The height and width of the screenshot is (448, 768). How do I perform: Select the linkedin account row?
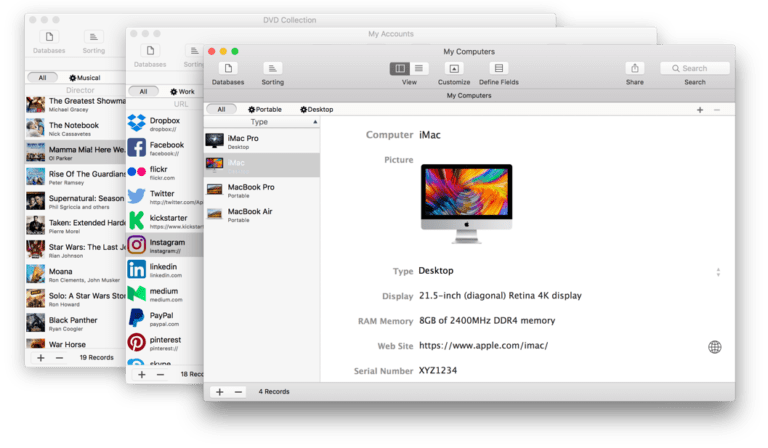(x=165, y=270)
